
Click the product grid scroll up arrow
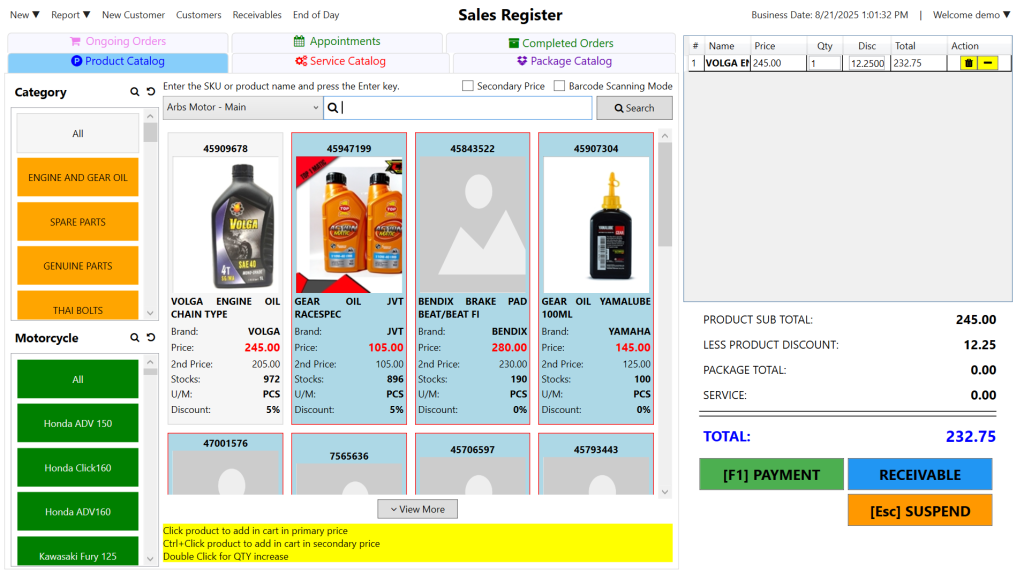pos(665,136)
